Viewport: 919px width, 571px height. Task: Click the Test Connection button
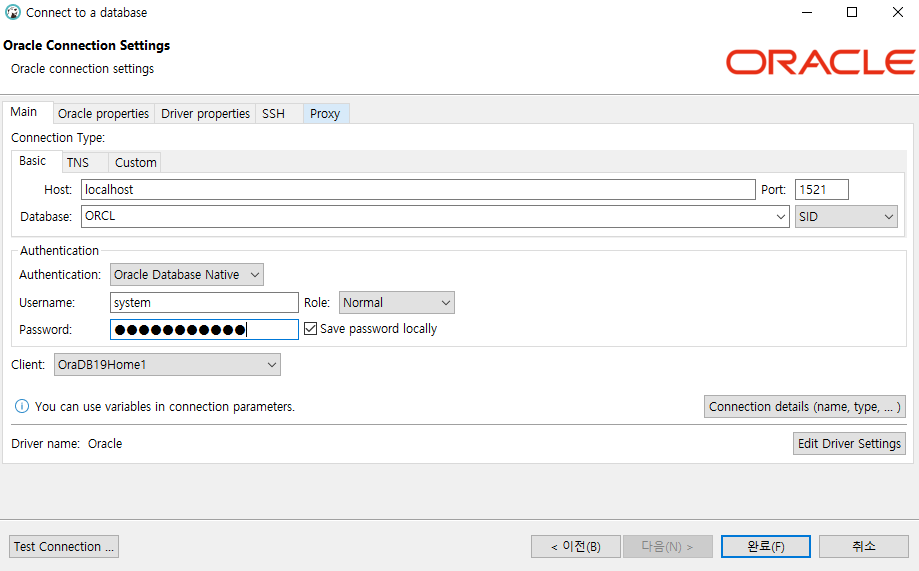point(64,546)
